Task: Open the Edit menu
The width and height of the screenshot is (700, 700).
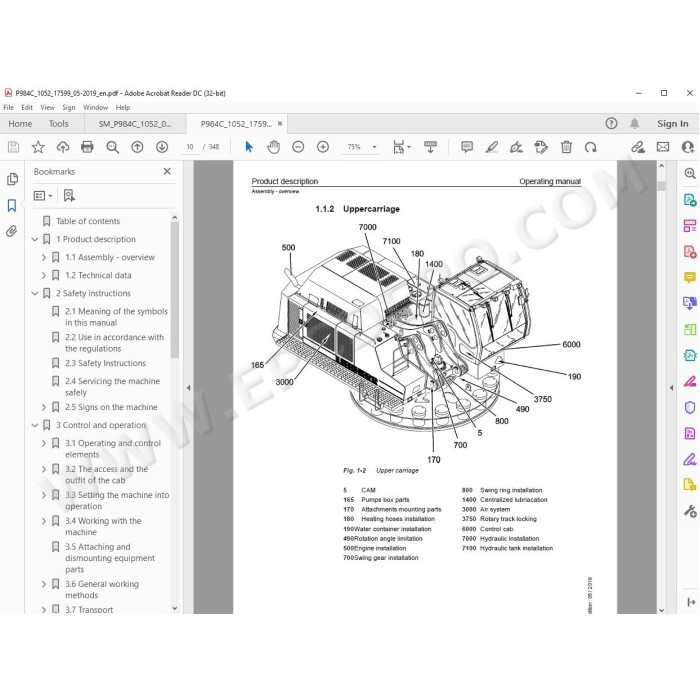Action: coord(27,108)
